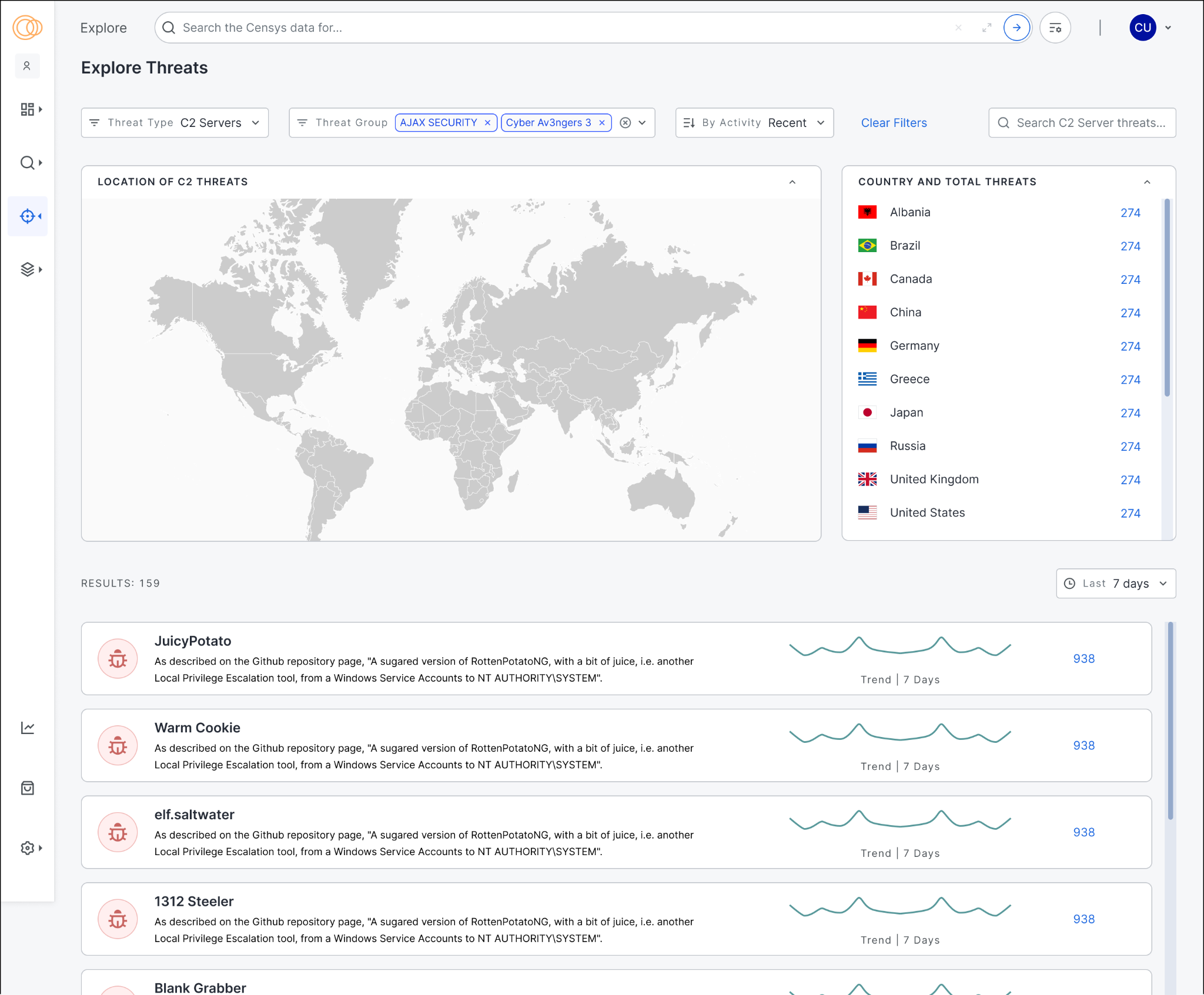Screen dimensions: 1204x995
Task: Focus the Search C2 Server threats field
Action: tap(1082, 123)
